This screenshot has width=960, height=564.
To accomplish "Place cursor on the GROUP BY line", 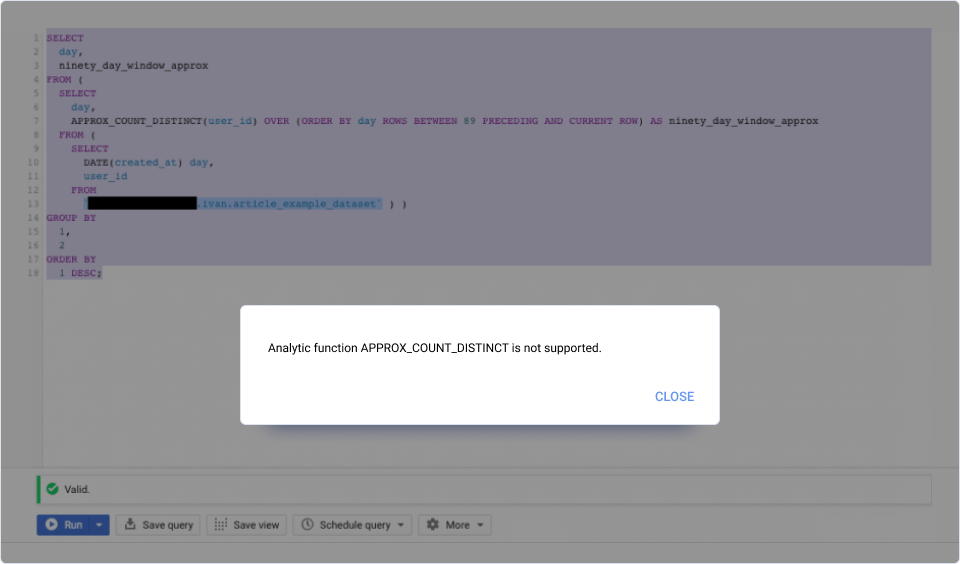I will click(x=71, y=218).
